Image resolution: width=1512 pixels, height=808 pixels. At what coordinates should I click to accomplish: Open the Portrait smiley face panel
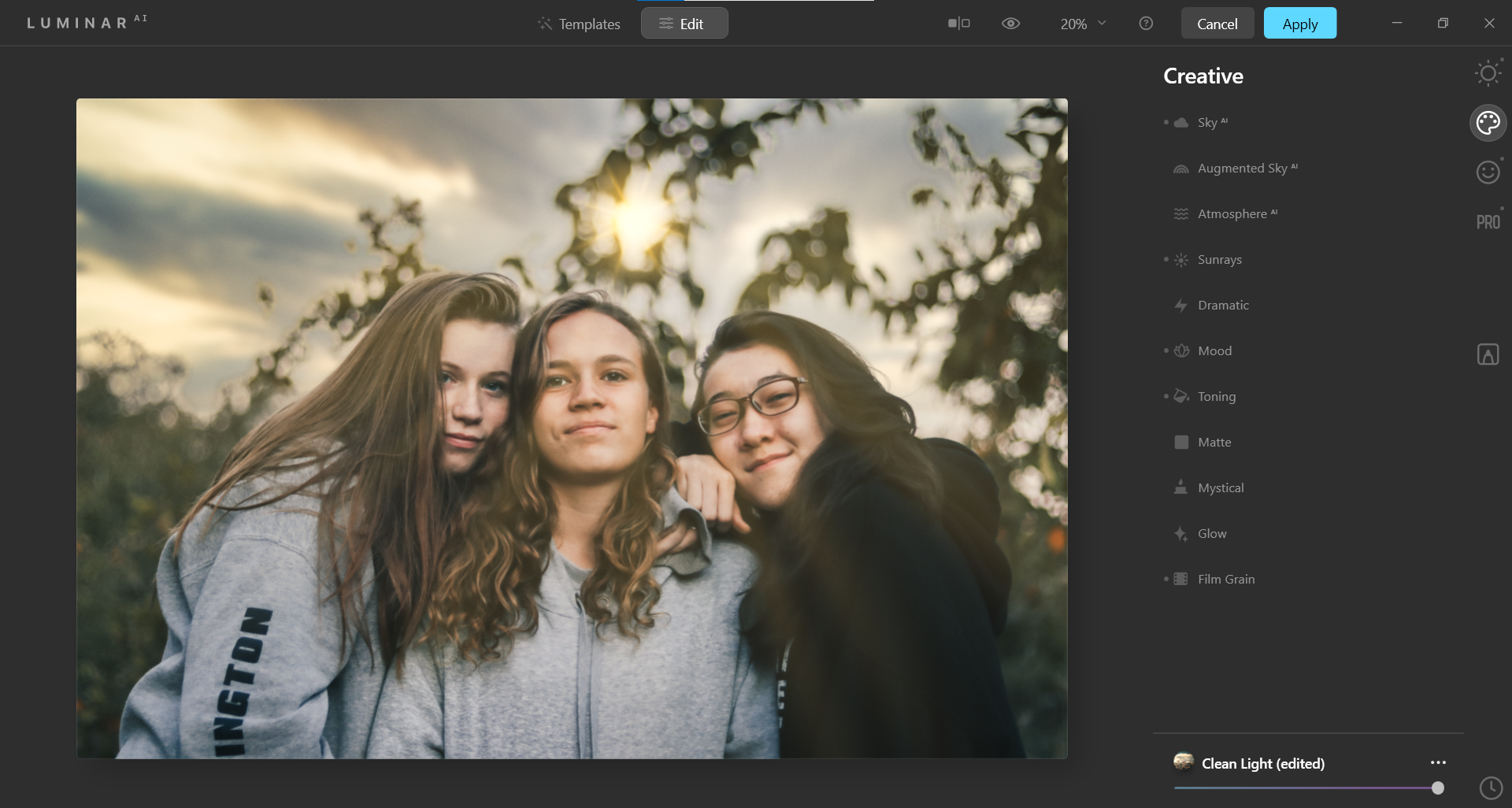coord(1488,172)
